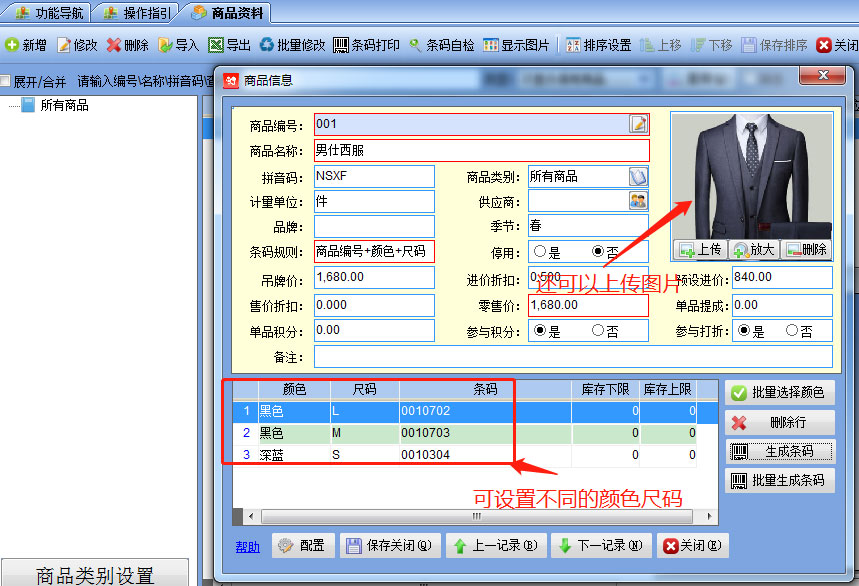This screenshot has height=586, width=859.
Task: Open the 供应商 supplier picker icon
Action: (638, 201)
